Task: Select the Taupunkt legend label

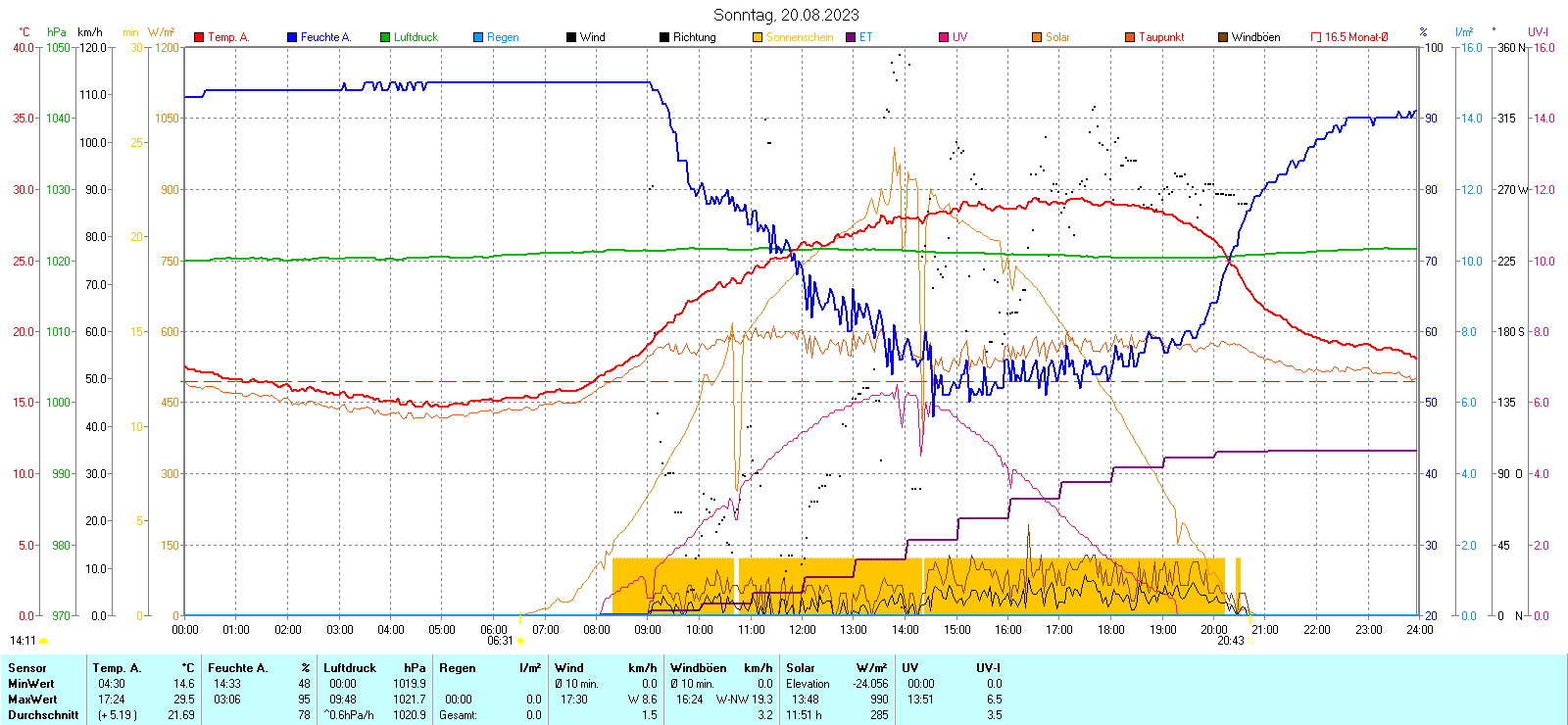Action: pos(1161,37)
